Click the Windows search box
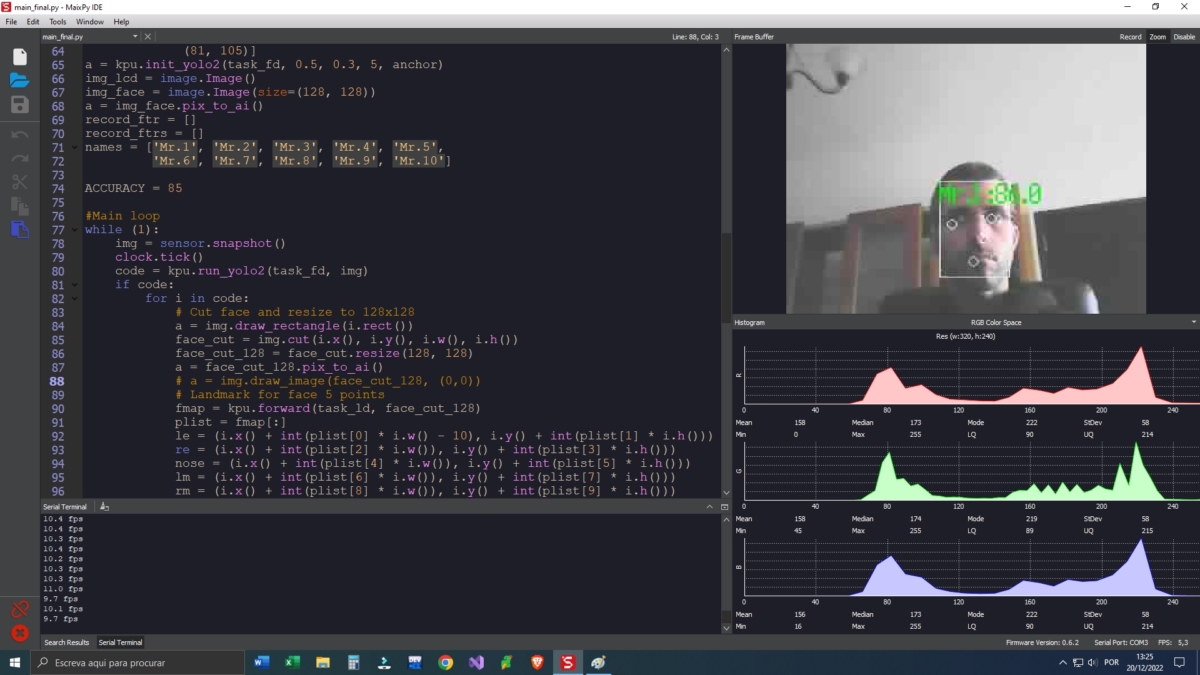This screenshot has height=675, width=1200. 138,662
